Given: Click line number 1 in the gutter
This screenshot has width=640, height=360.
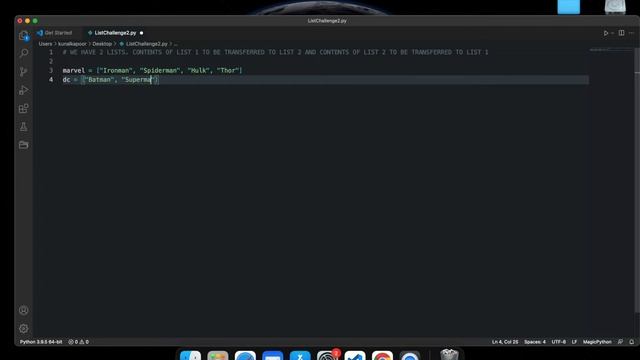Looking at the screenshot, I should (x=51, y=52).
